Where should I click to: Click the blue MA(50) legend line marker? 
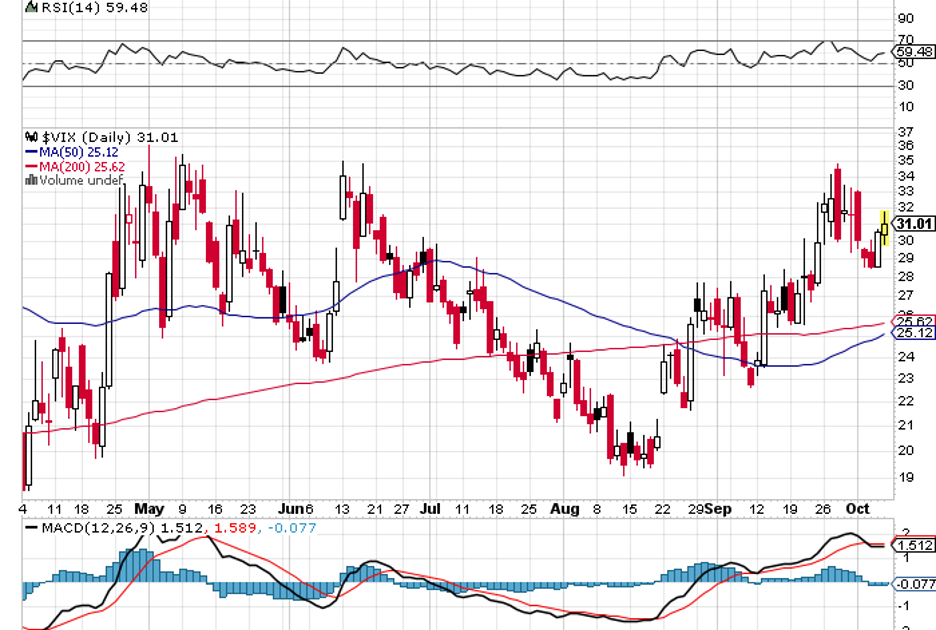point(30,152)
